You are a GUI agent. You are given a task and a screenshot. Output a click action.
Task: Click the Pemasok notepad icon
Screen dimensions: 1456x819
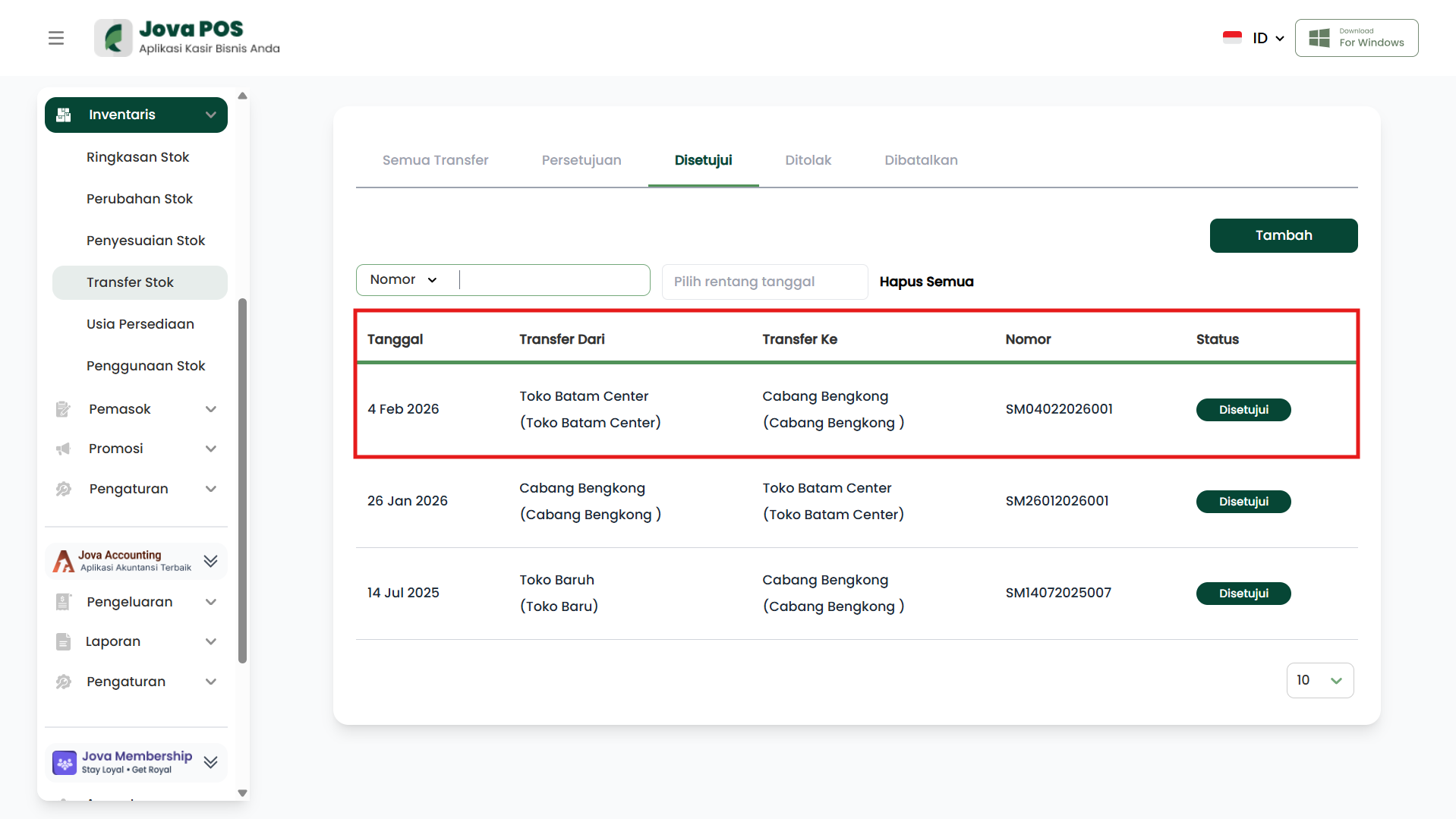click(63, 410)
